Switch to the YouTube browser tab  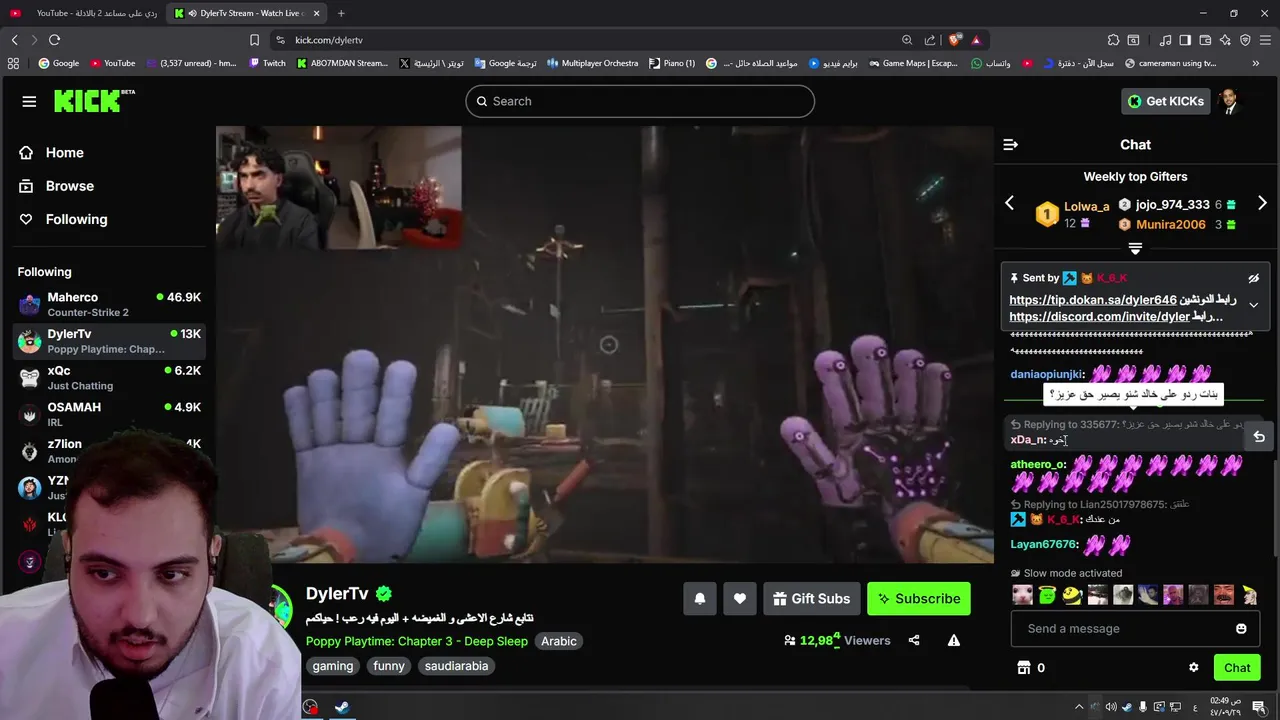85,13
